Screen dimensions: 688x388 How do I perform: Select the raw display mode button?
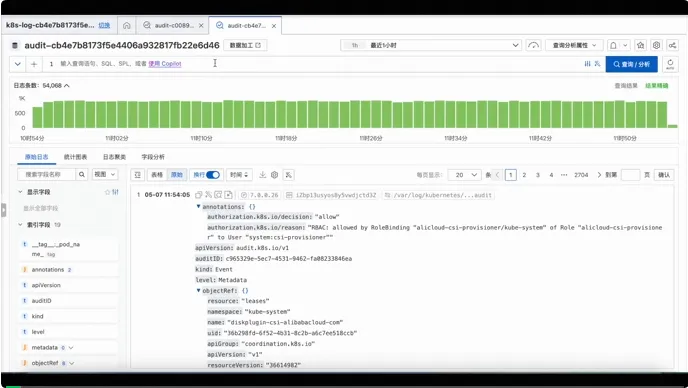(177, 175)
